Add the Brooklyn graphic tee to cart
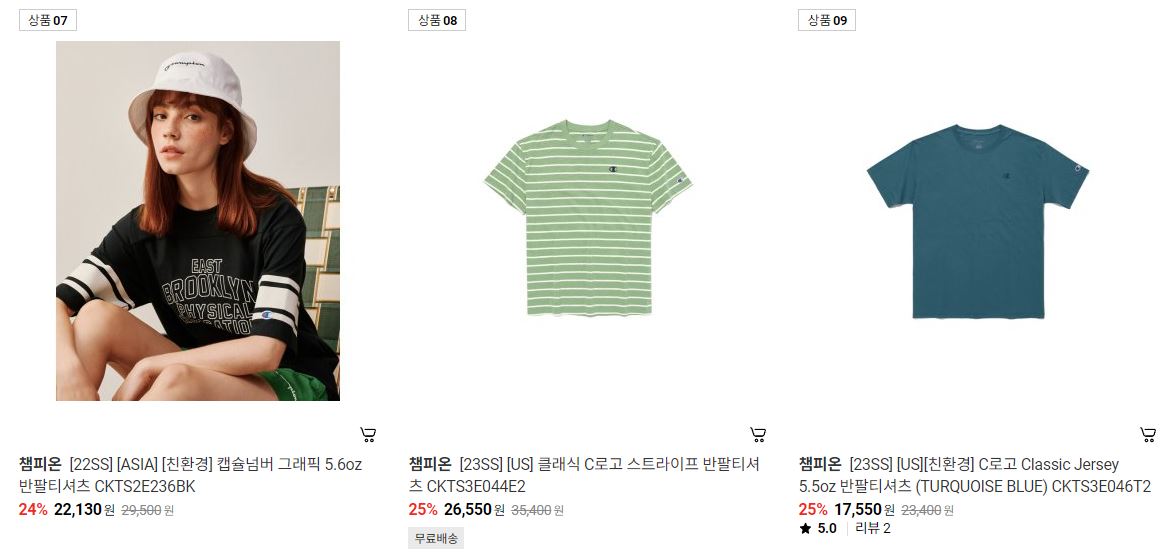 [x=368, y=434]
